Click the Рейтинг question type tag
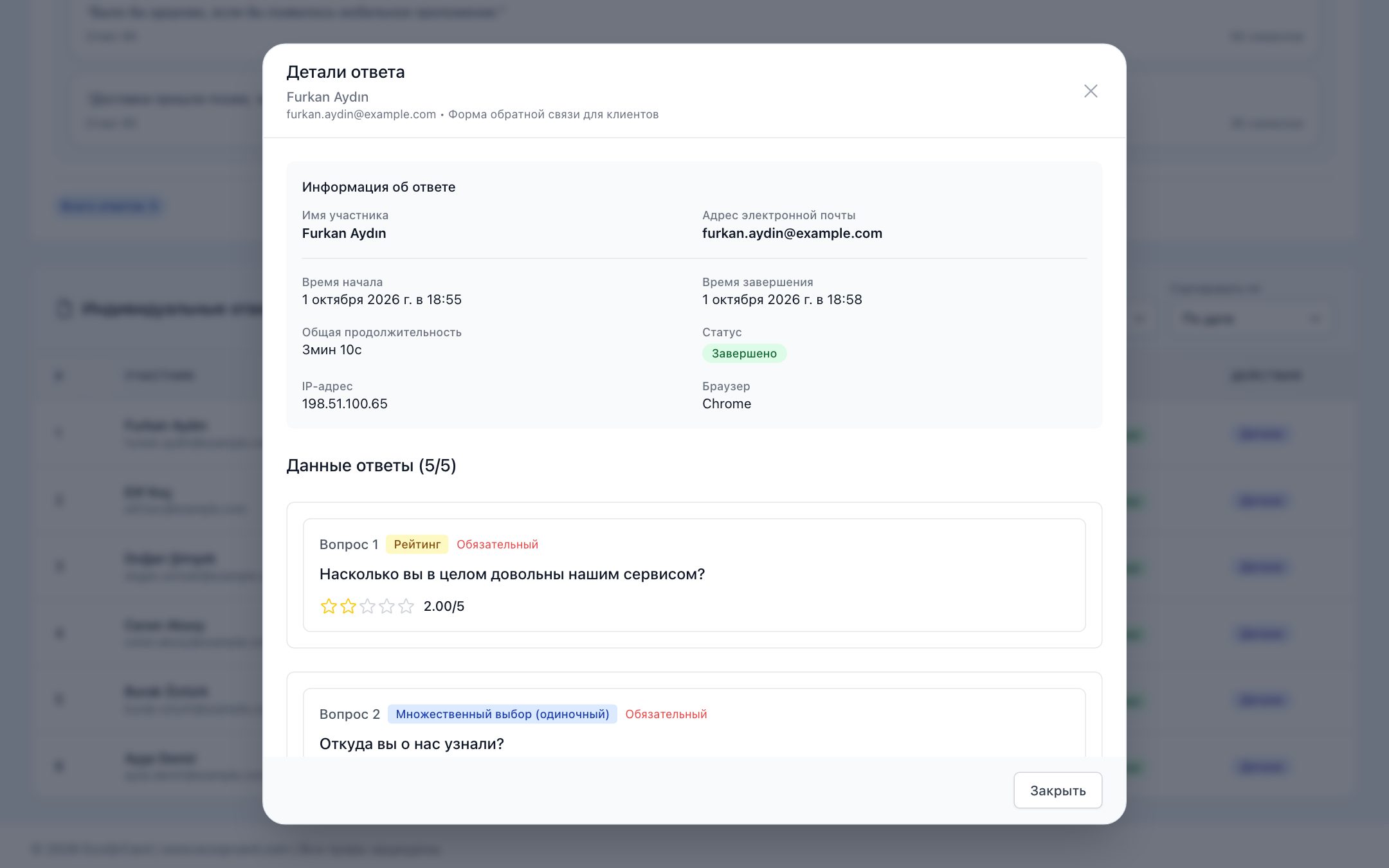 coord(417,545)
